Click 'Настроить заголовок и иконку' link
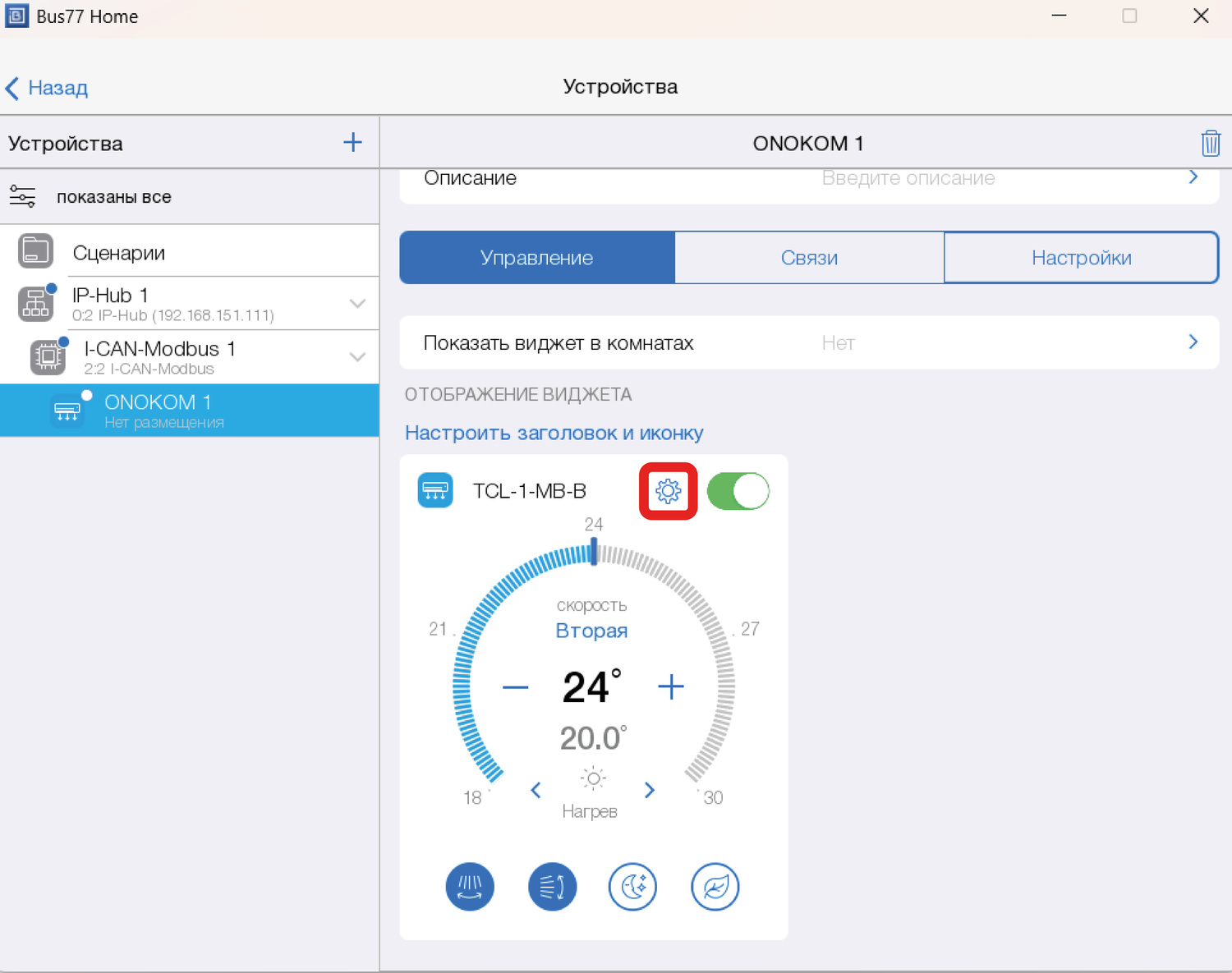1232x973 pixels. click(554, 433)
